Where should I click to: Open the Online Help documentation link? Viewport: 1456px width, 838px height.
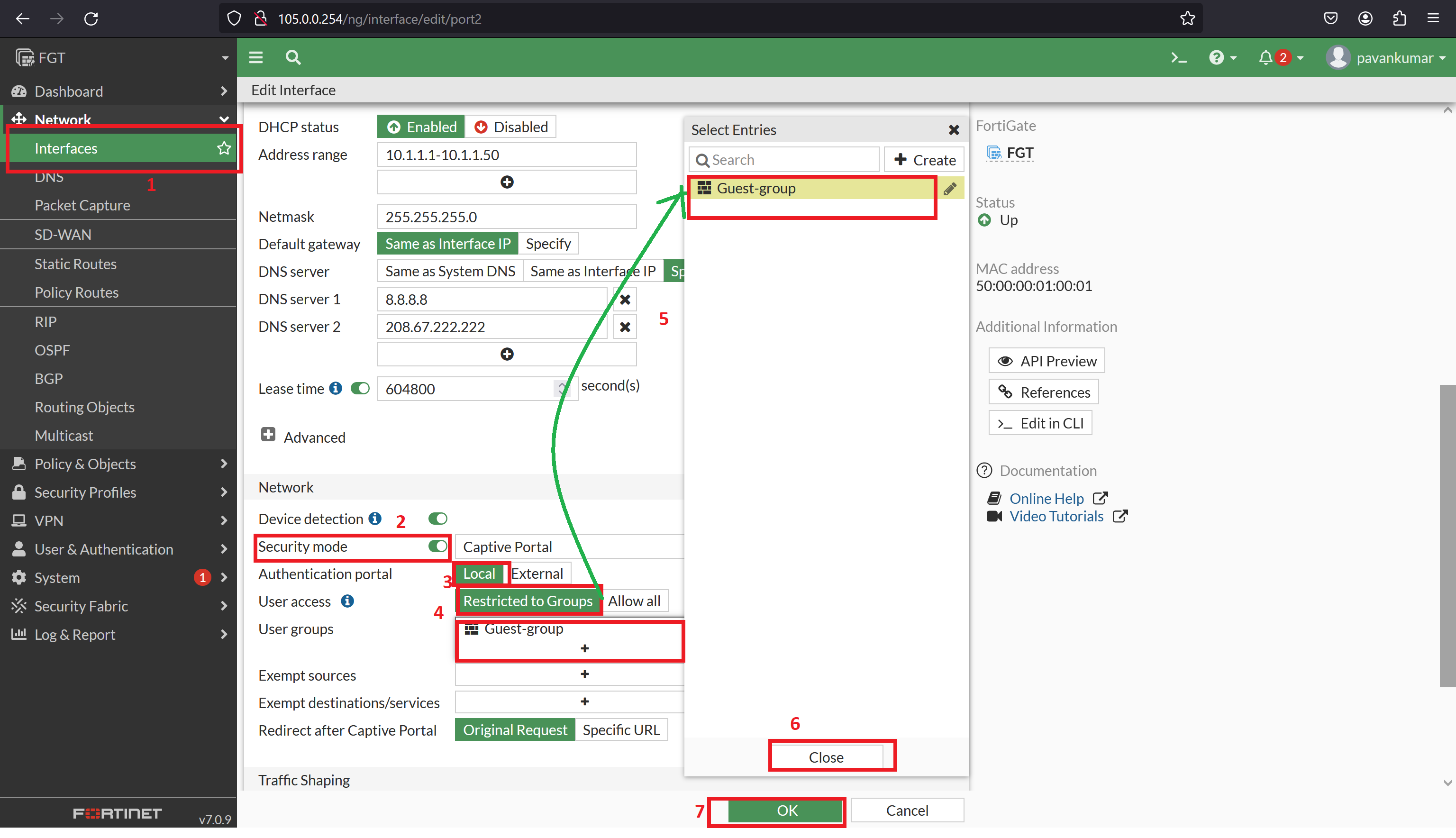[x=1046, y=498]
